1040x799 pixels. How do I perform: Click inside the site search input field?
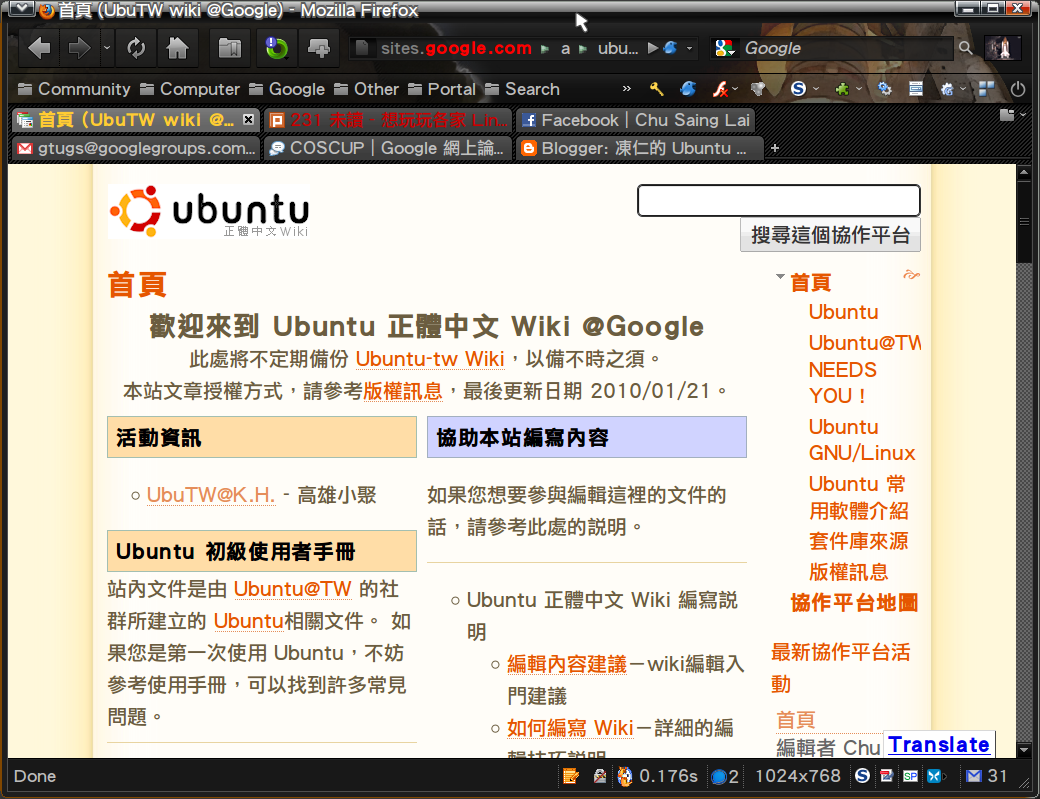click(x=778, y=200)
